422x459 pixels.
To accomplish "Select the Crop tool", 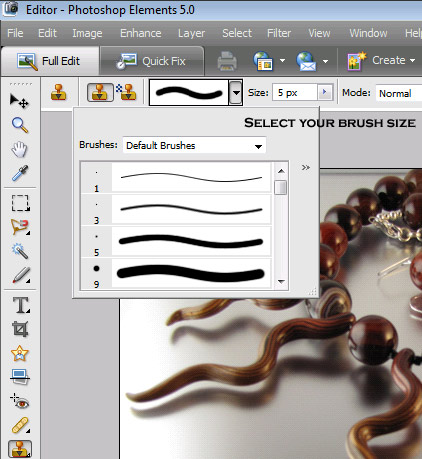I will [20, 329].
